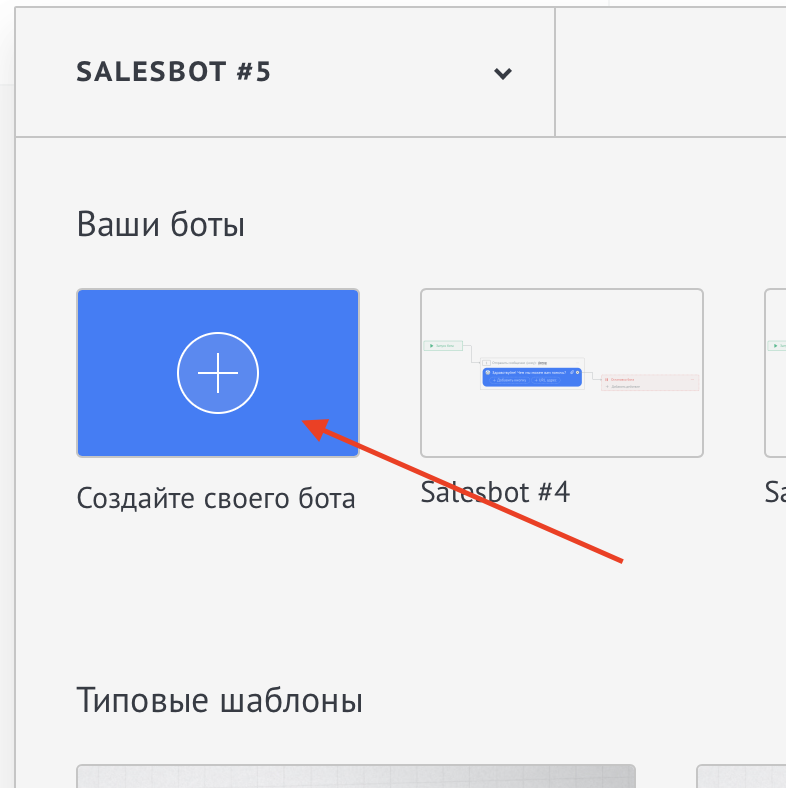
Task: Expand the chevron next to SALESBOT #5
Action: (x=503, y=73)
